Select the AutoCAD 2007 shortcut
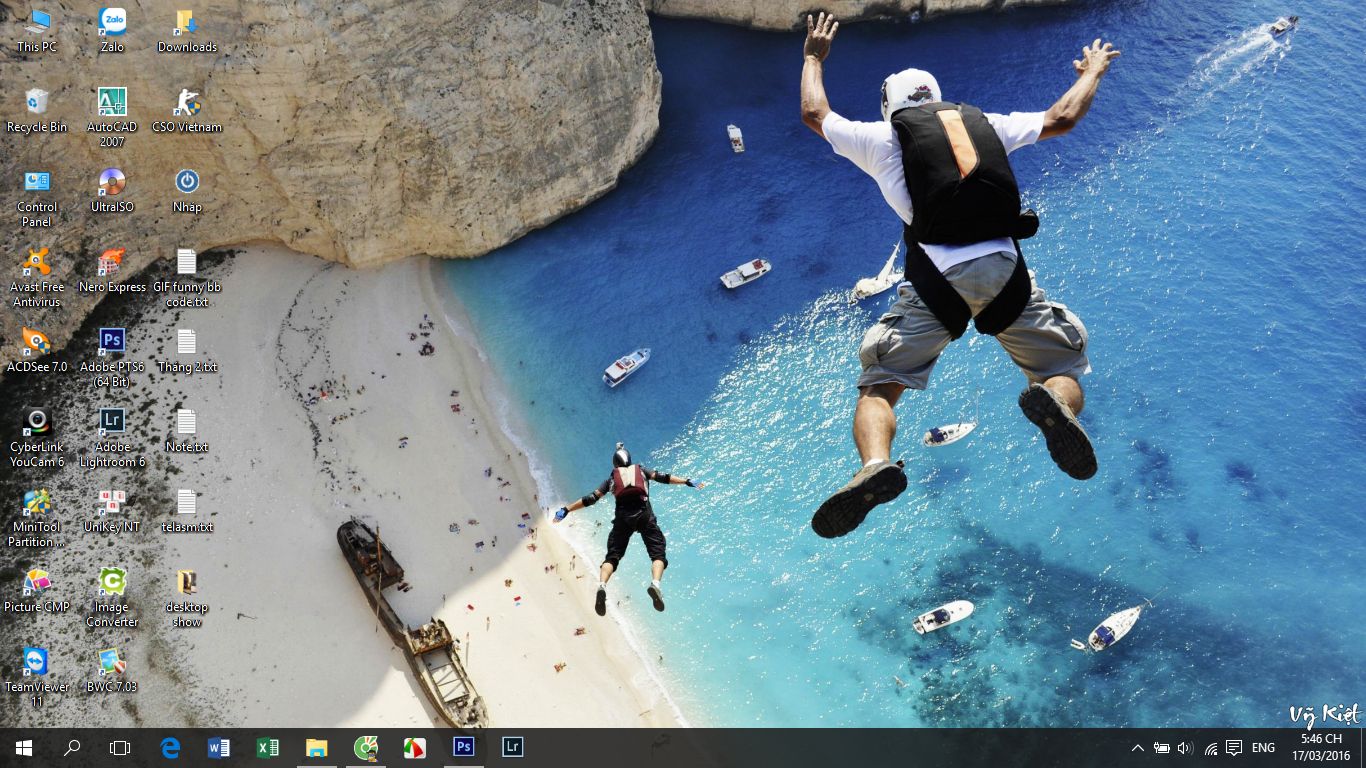 [112, 117]
